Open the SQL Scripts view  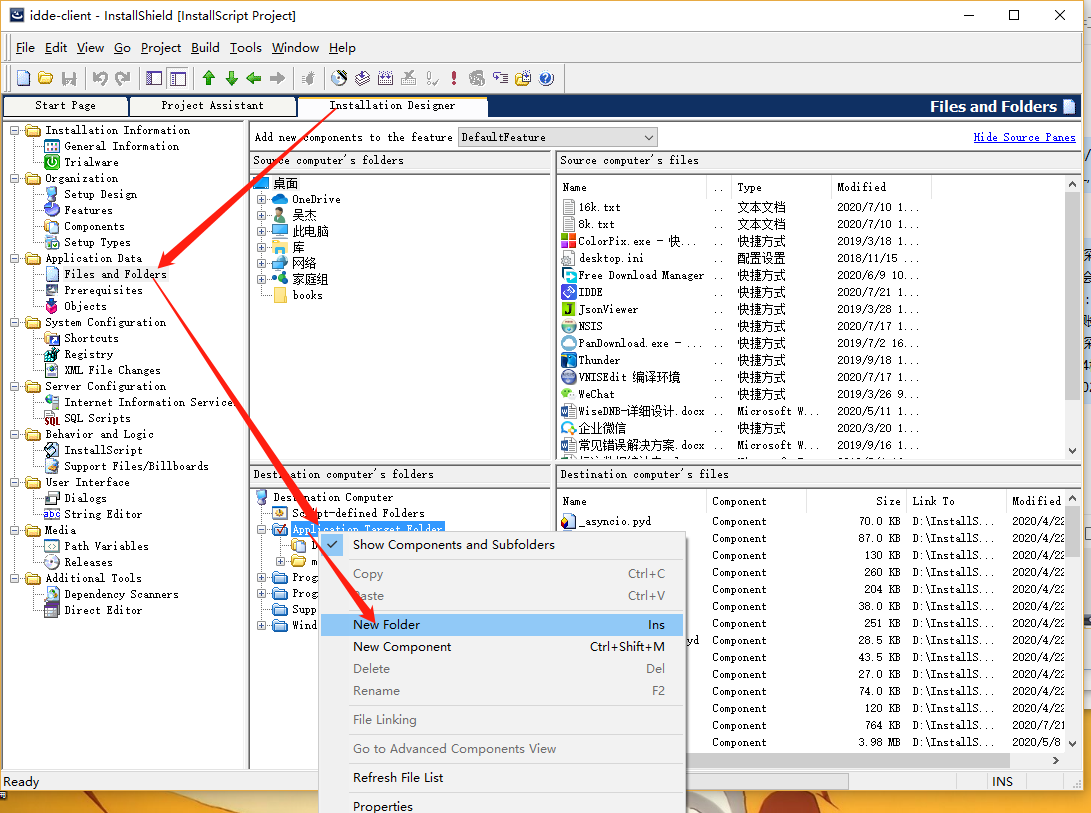click(x=97, y=418)
